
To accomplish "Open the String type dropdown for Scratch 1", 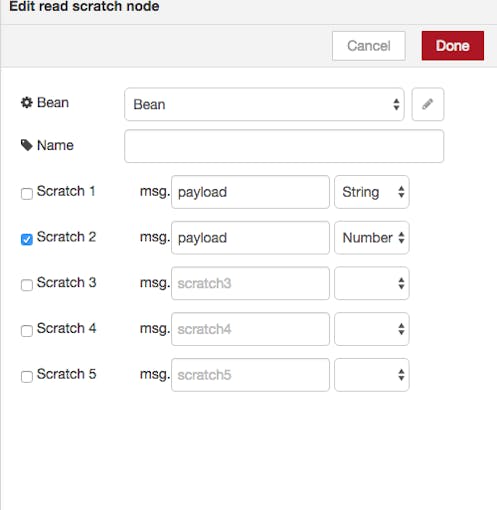I will click(x=372, y=192).
